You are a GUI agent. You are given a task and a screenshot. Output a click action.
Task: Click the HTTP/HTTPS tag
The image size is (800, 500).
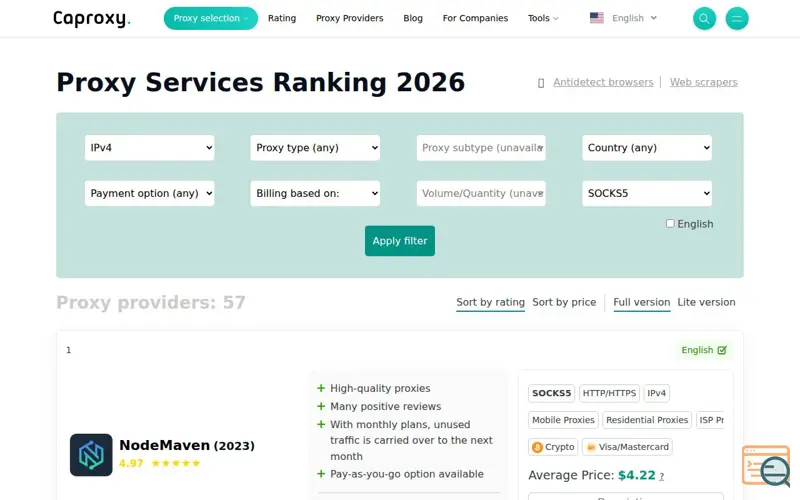pyautogui.click(x=609, y=393)
